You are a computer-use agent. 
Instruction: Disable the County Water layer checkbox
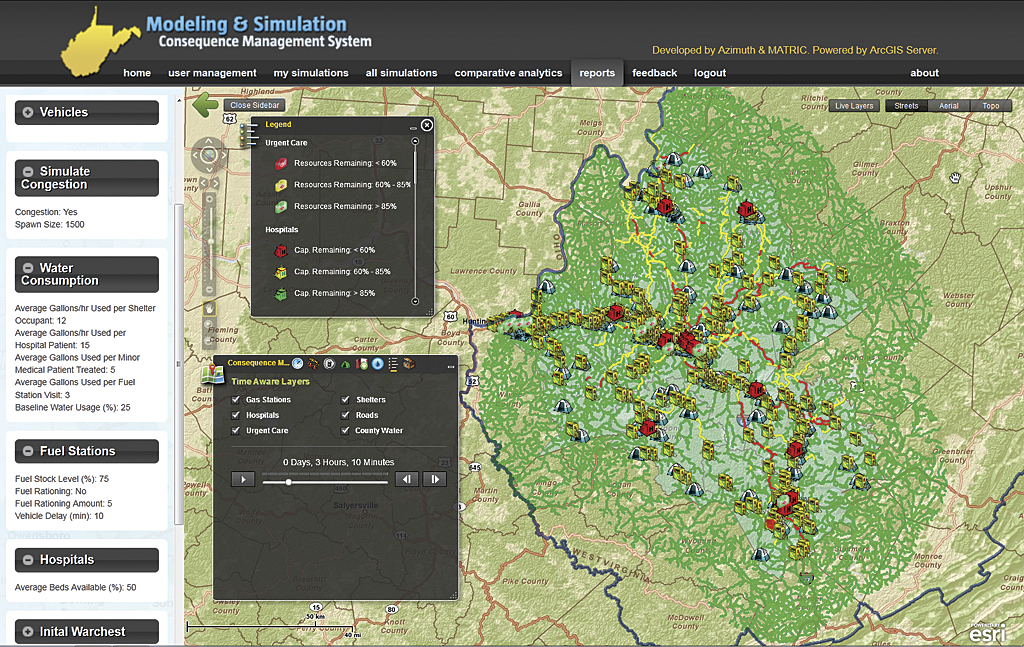click(x=346, y=430)
